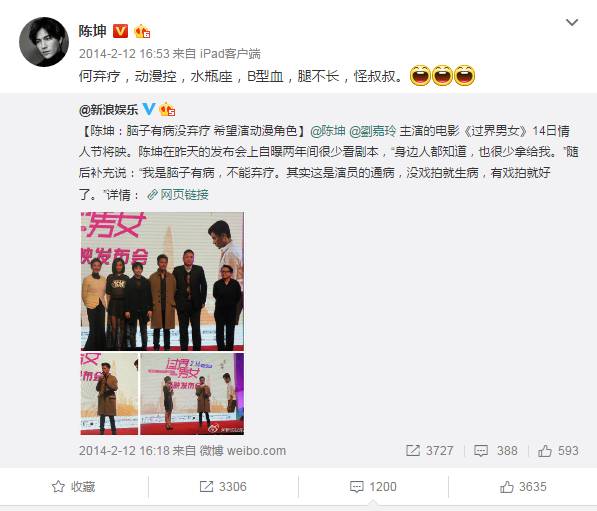Like the original post with 593 likes

558,450
